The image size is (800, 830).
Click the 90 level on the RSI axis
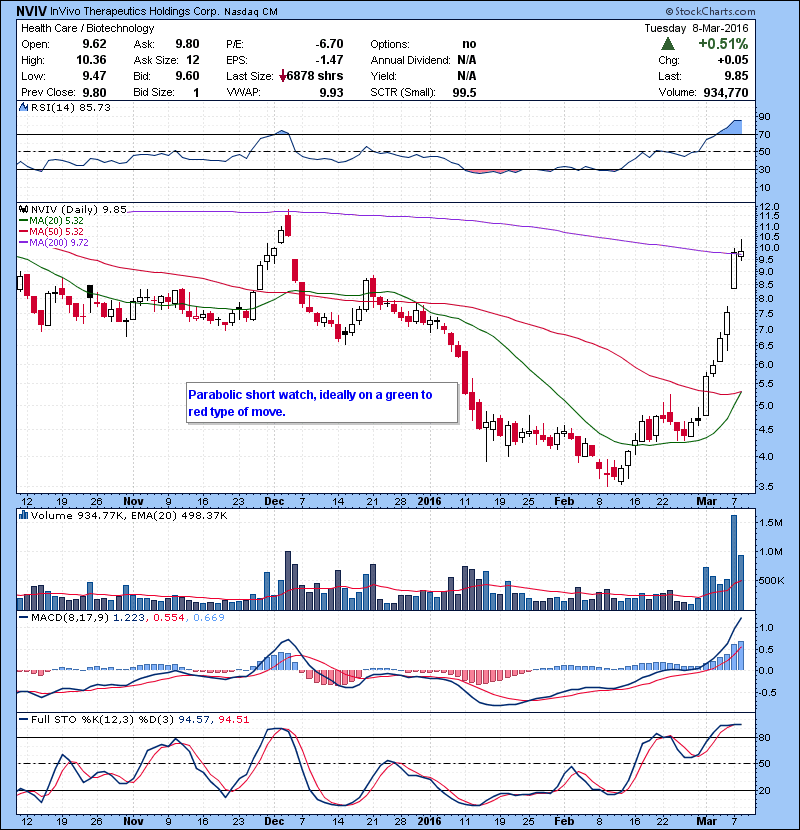[765, 116]
